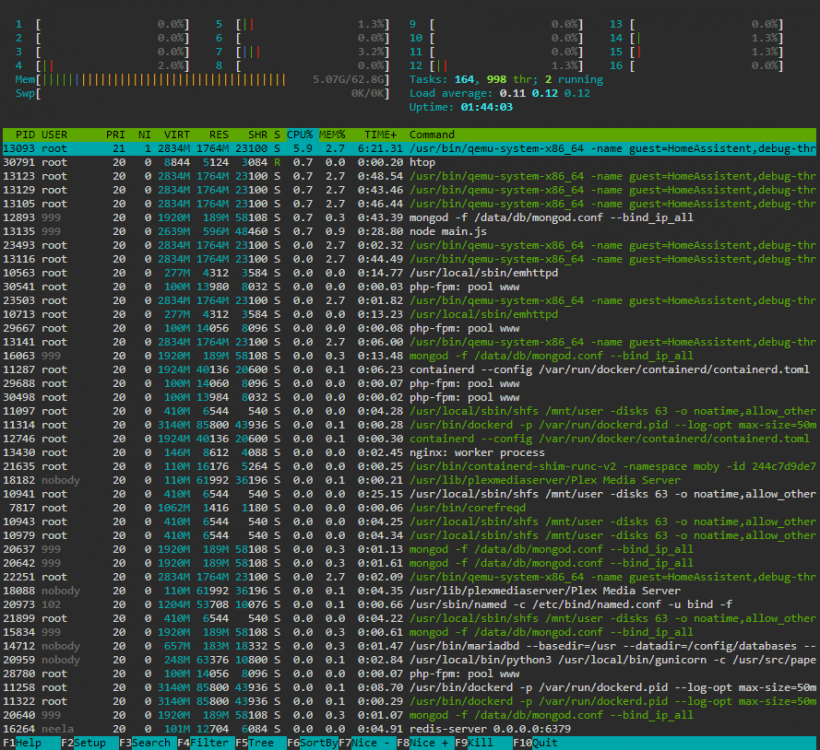Click the Command column header

(432, 134)
